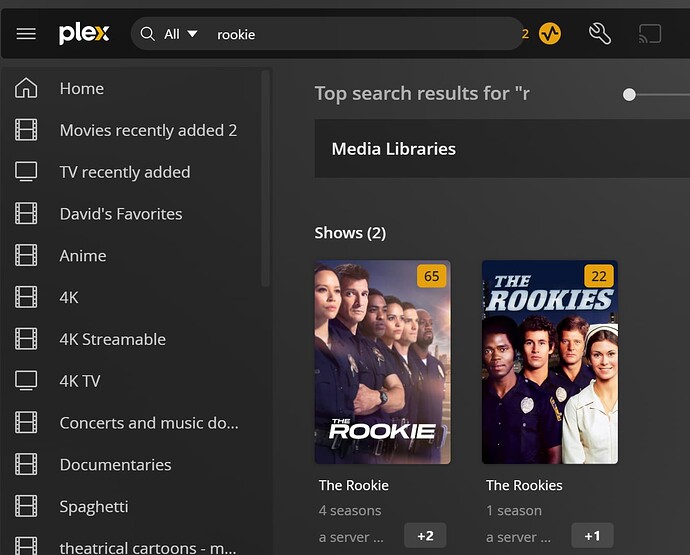Click the Cast to device icon

[x=650, y=34]
